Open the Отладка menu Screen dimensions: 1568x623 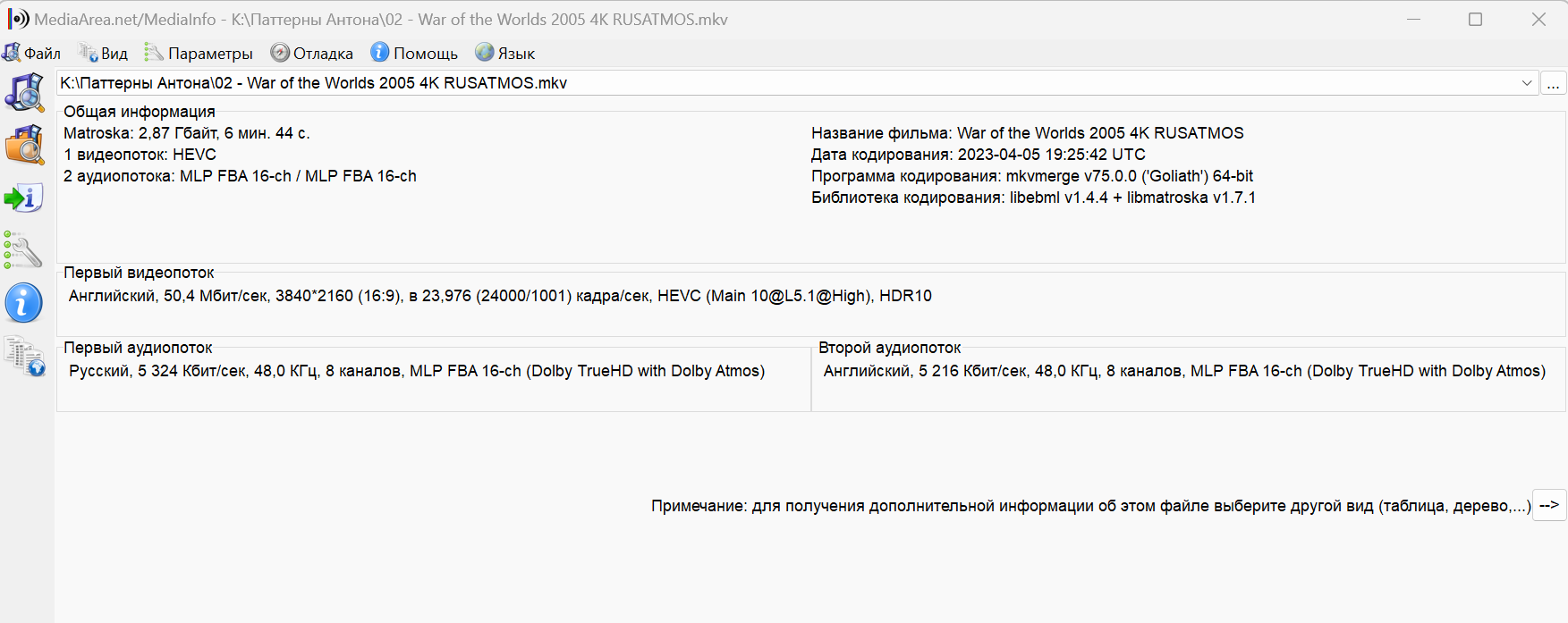[312, 54]
